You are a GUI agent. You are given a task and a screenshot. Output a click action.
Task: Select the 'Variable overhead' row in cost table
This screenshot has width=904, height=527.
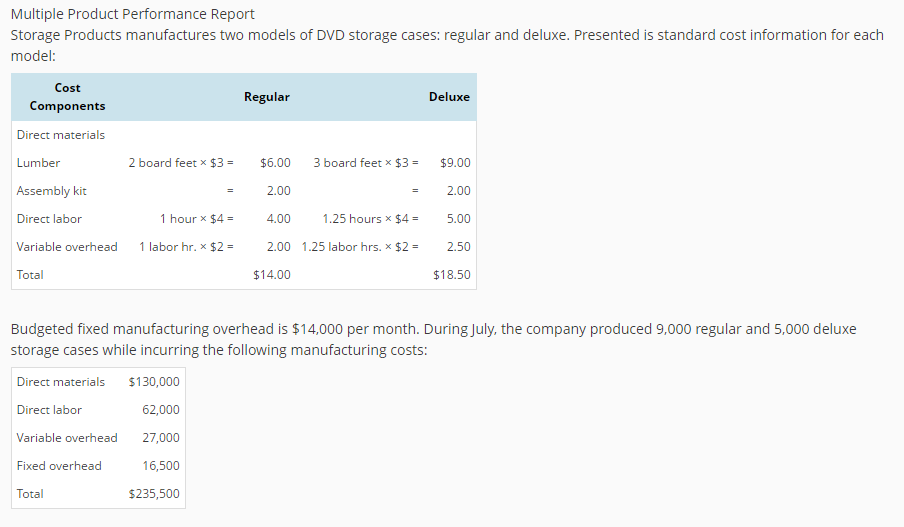click(67, 247)
